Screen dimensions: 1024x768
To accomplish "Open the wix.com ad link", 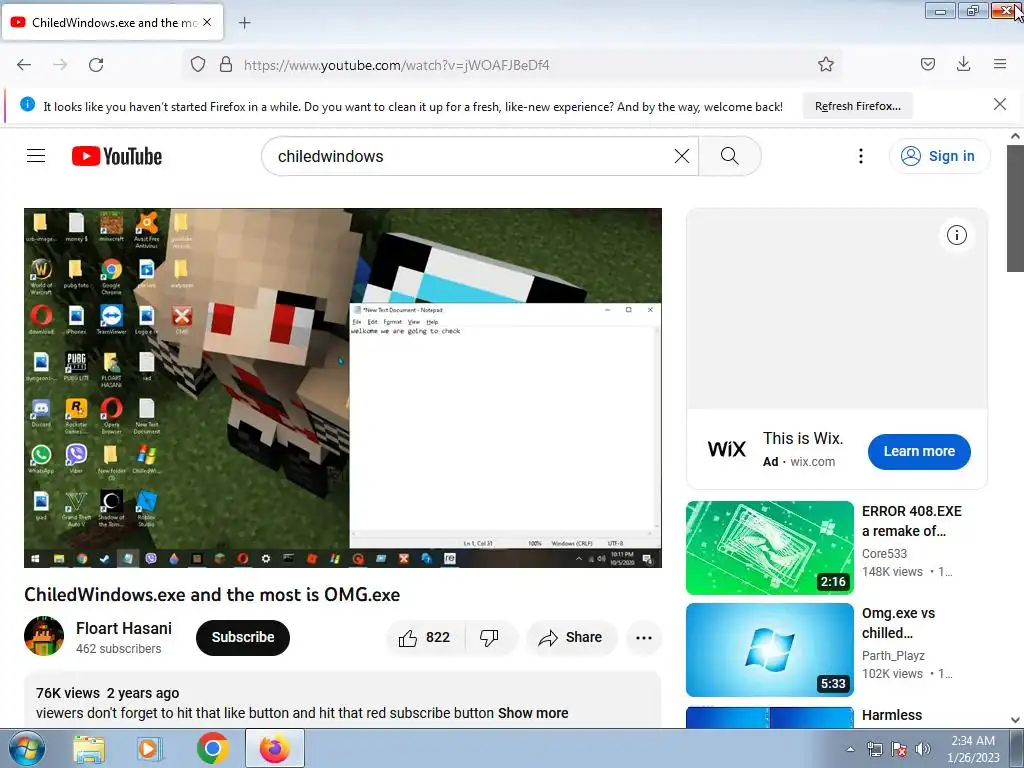I will click(812, 462).
